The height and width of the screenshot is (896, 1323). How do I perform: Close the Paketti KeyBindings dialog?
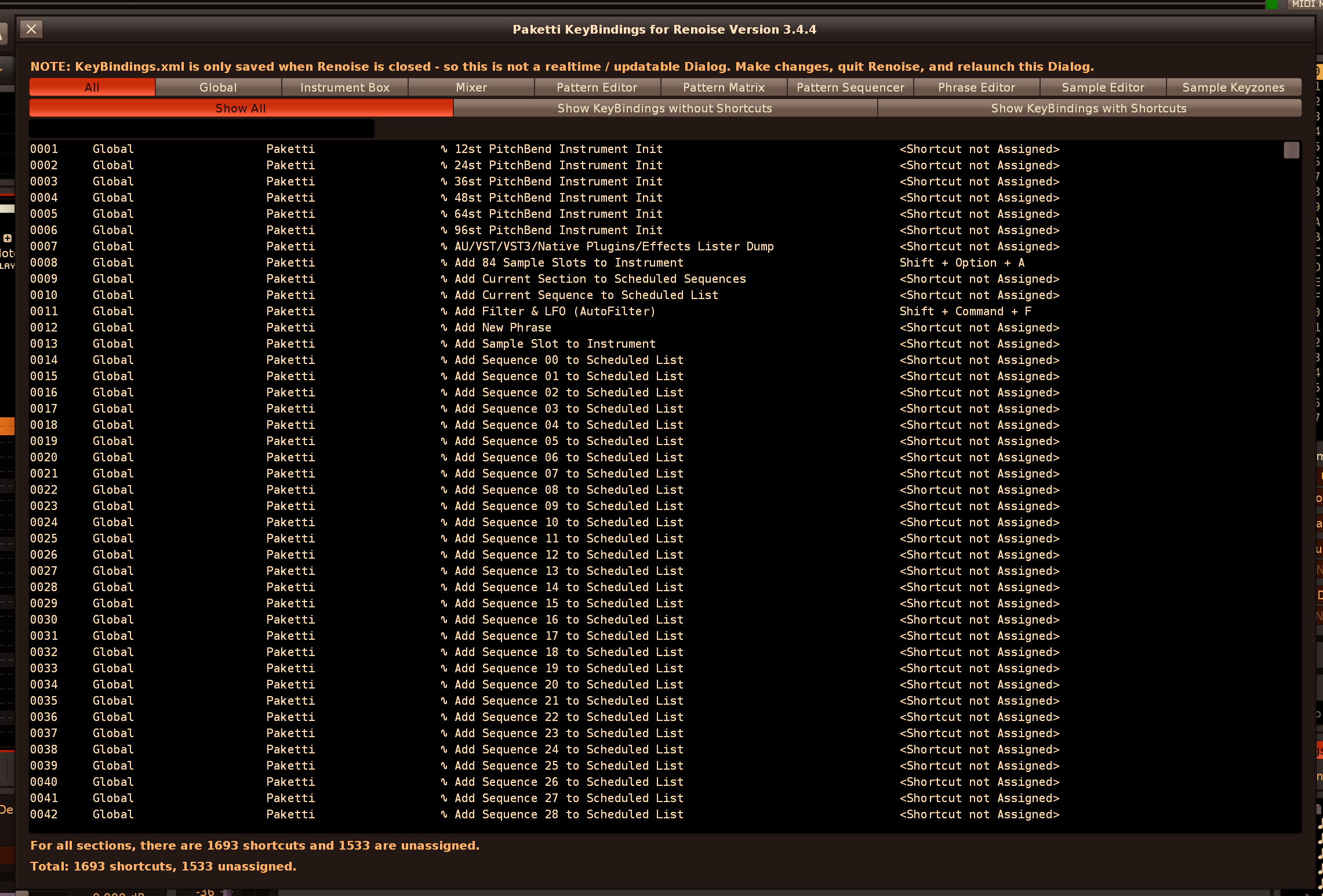click(31, 29)
